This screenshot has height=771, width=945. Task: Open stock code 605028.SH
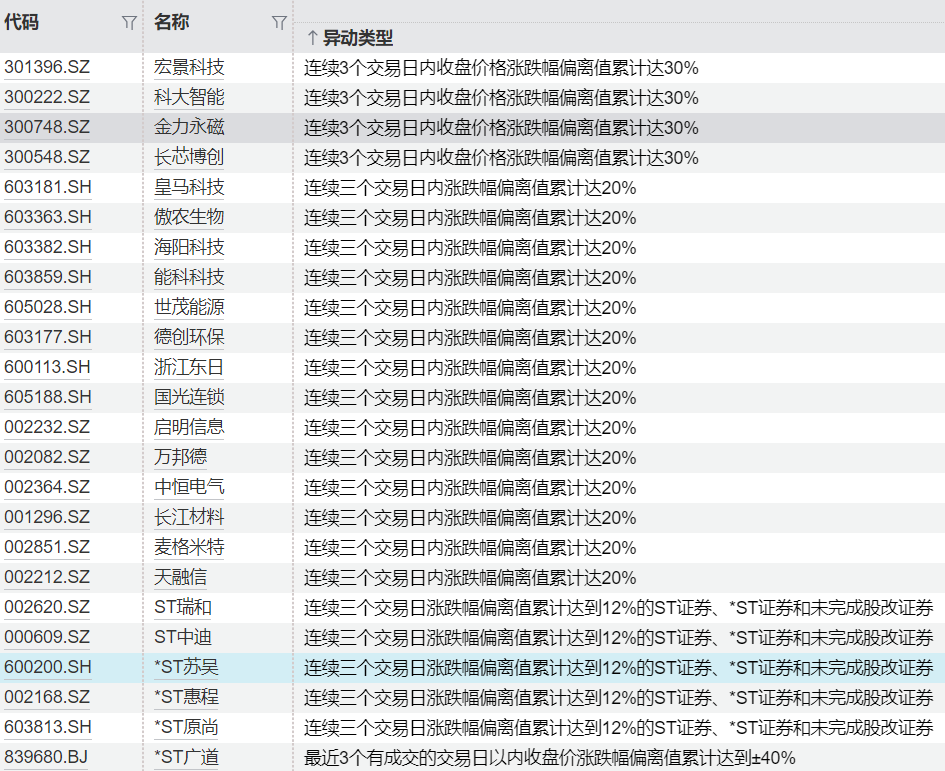tap(48, 307)
